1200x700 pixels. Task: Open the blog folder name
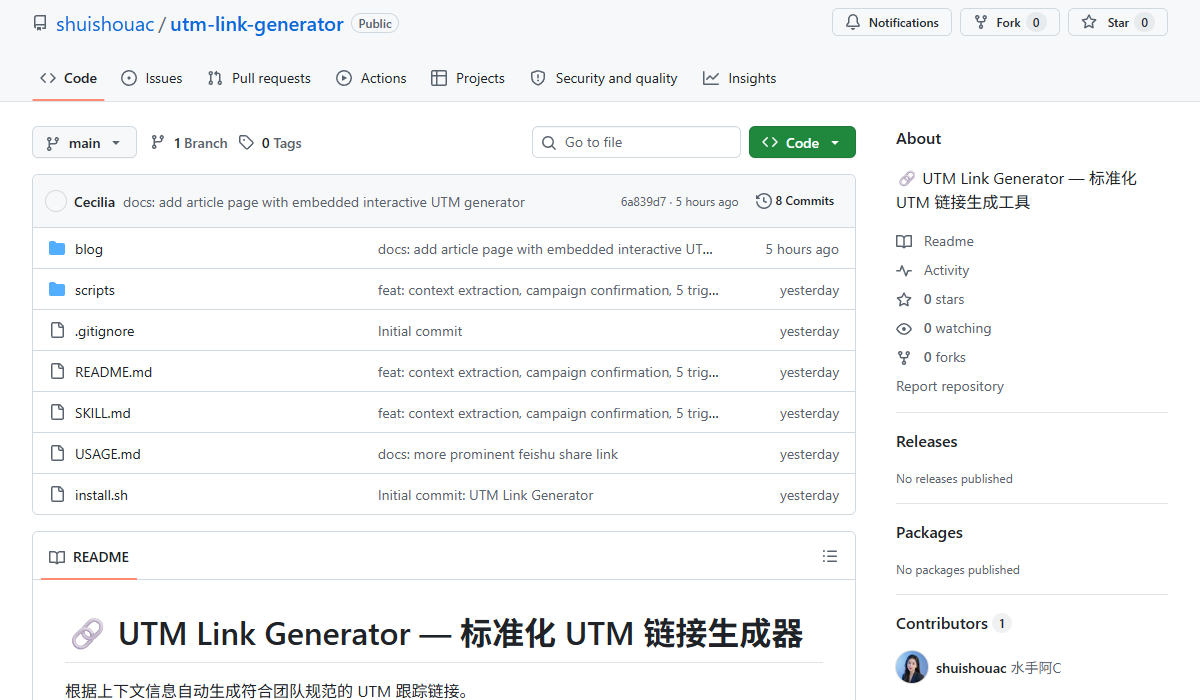click(x=89, y=249)
